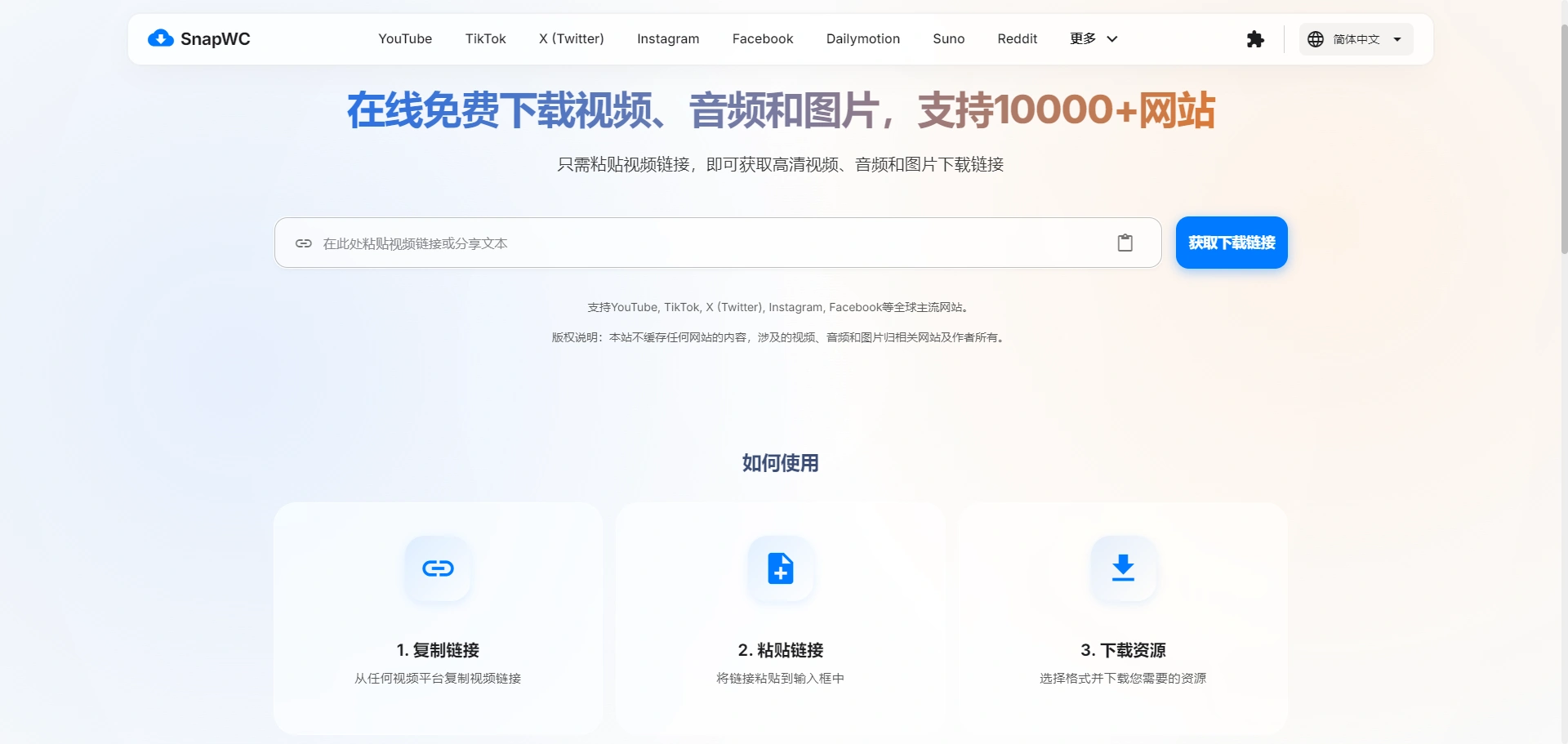Screen dimensions: 1568x744
Task: Click inside the video link input field
Action: click(x=653, y=243)
